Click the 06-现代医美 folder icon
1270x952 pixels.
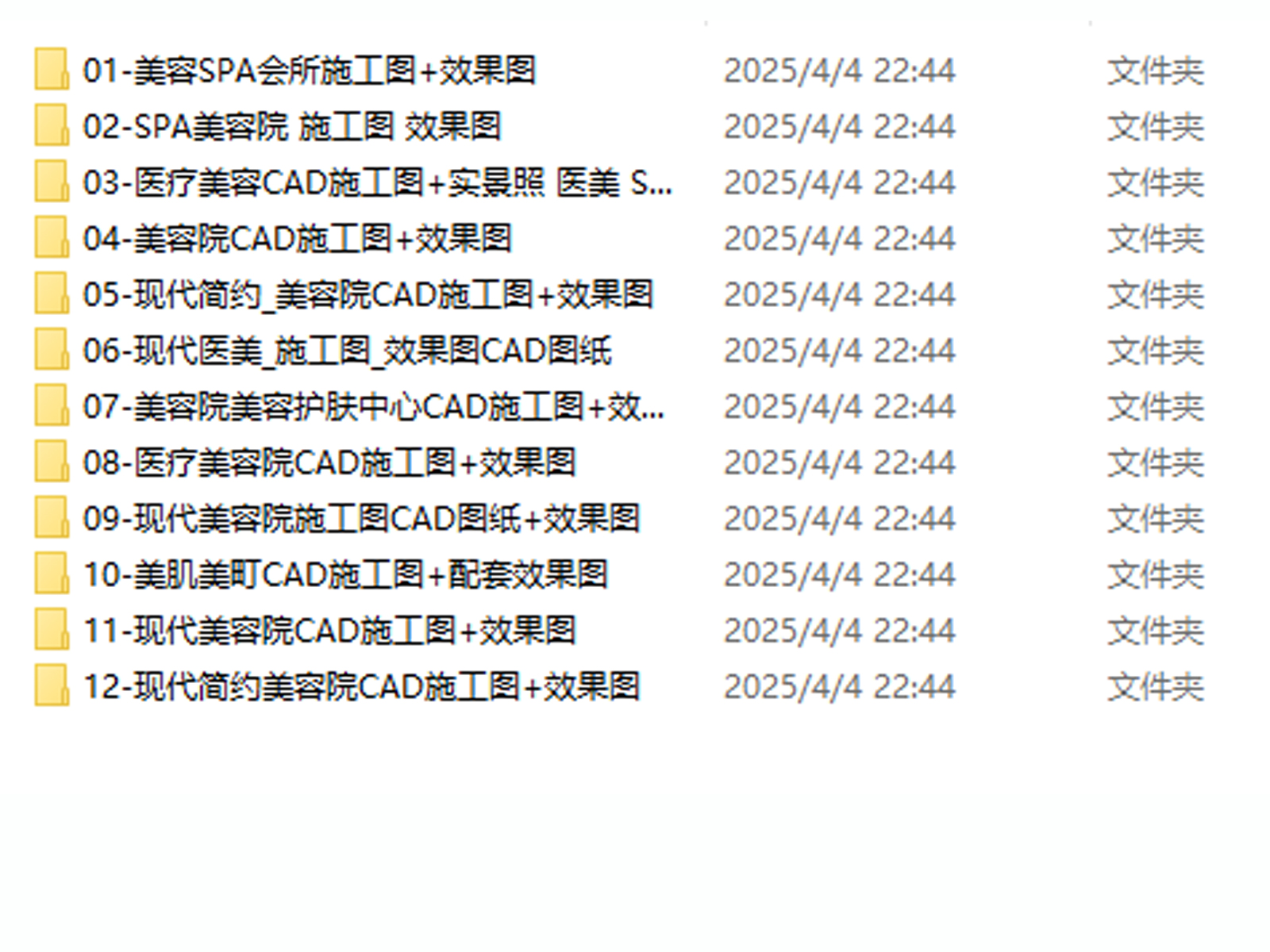(x=52, y=351)
